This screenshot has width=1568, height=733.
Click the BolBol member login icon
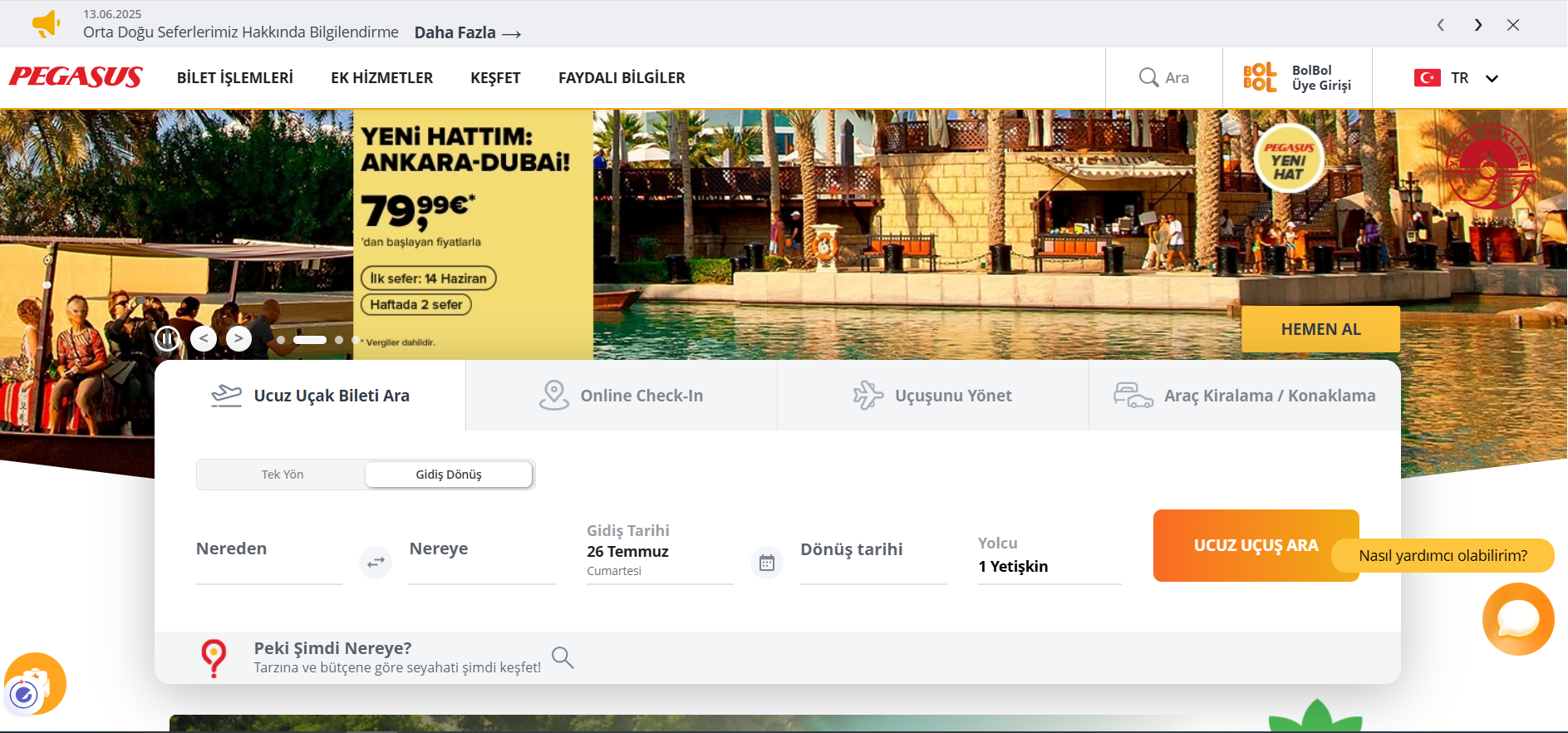point(1259,77)
